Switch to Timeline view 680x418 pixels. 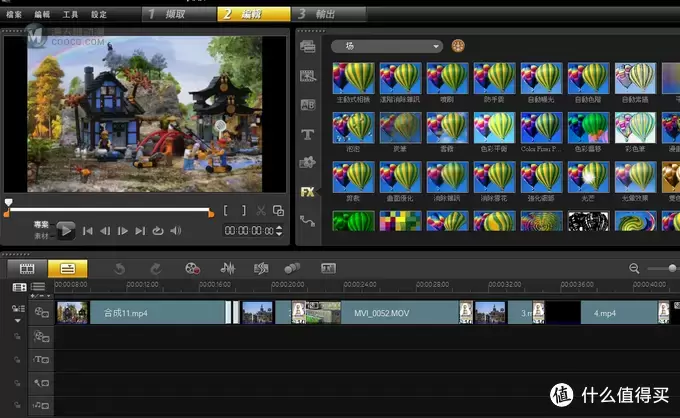coord(68,269)
